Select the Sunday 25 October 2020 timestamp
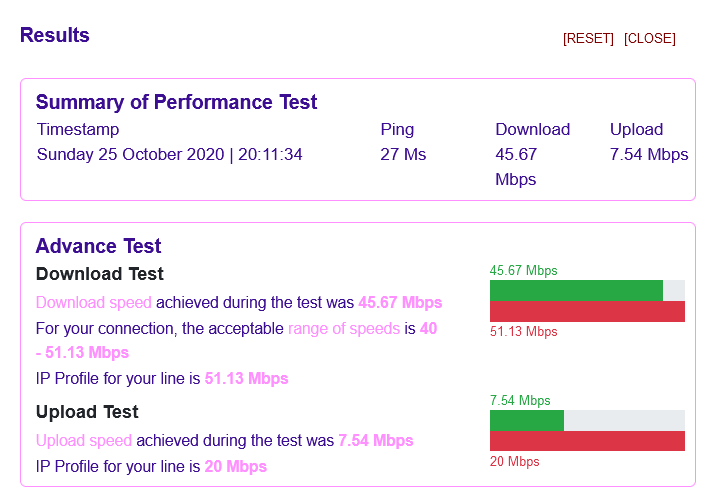This screenshot has height=498, width=711. pos(169,154)
